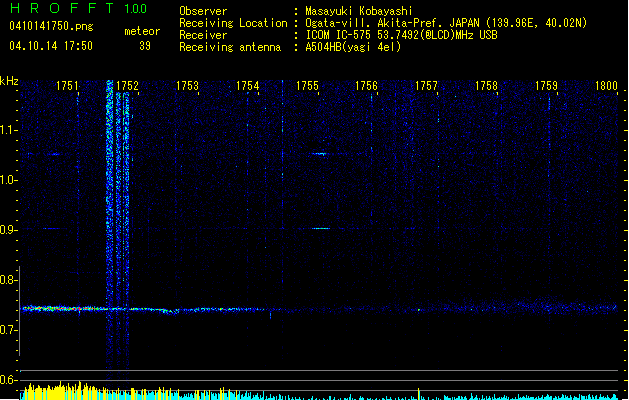Screen dimensions: 629x400
Task: Click the 1.0 kHz axis label
Action: (x=8, y=180)
